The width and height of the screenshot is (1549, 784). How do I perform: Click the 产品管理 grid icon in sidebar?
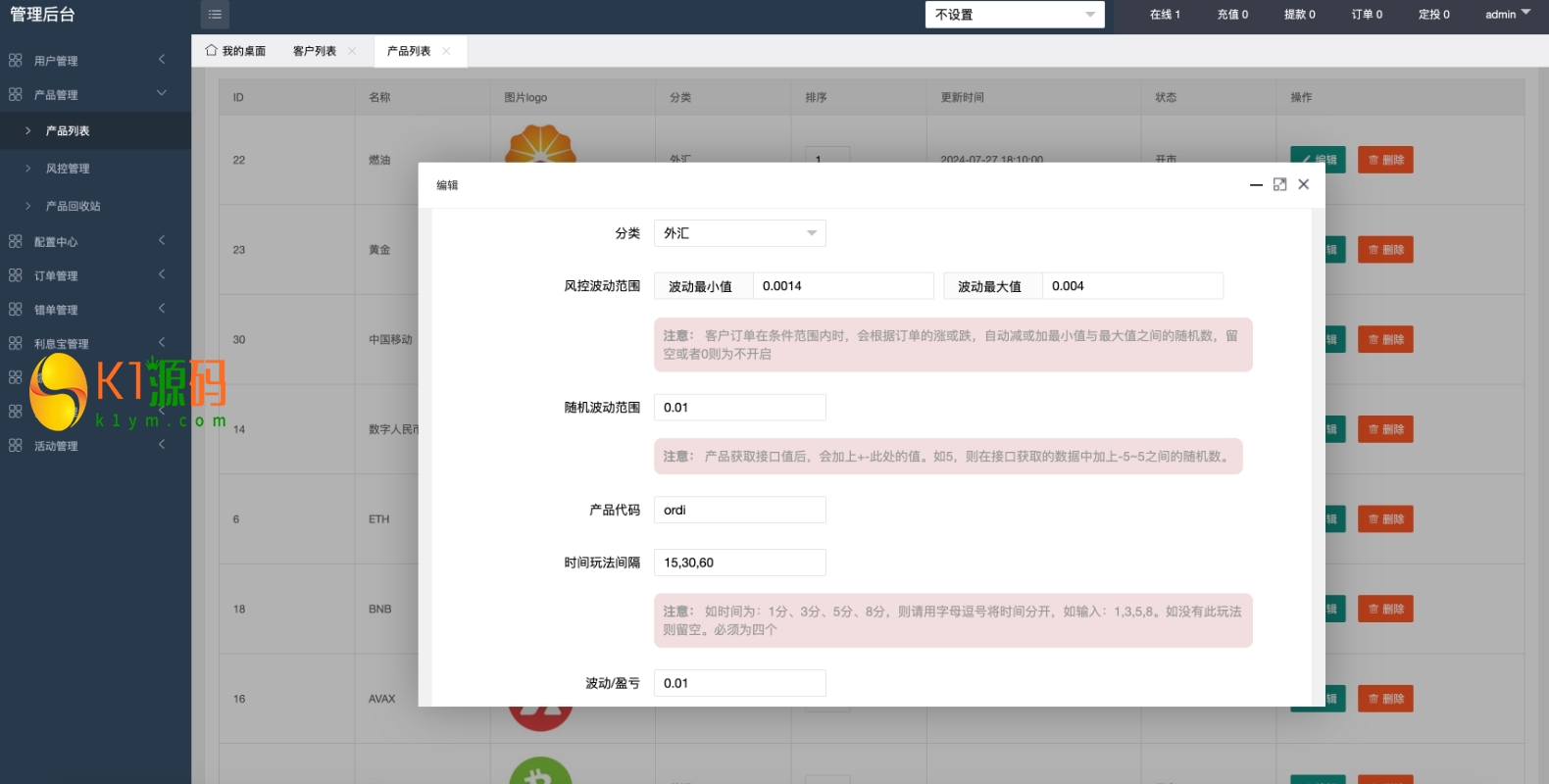(x=15, y=94)
